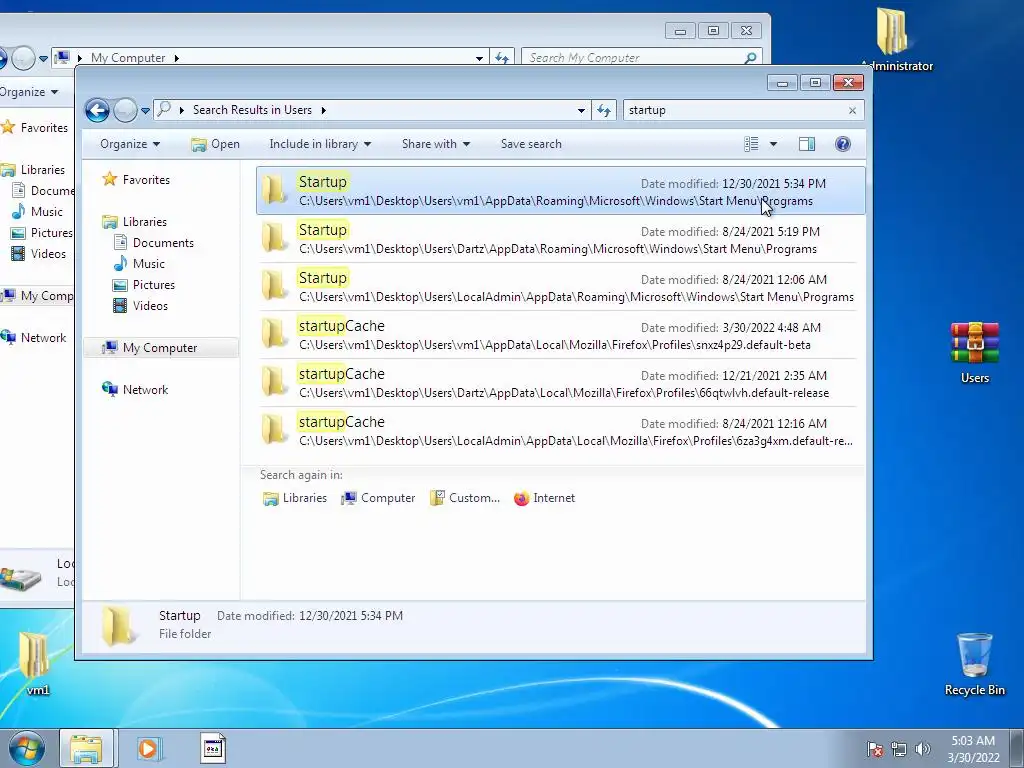Click folder icon of LocalAdmin Startup result
Image resolution: width=1024 pixels, height=768 pixels.
274,285
